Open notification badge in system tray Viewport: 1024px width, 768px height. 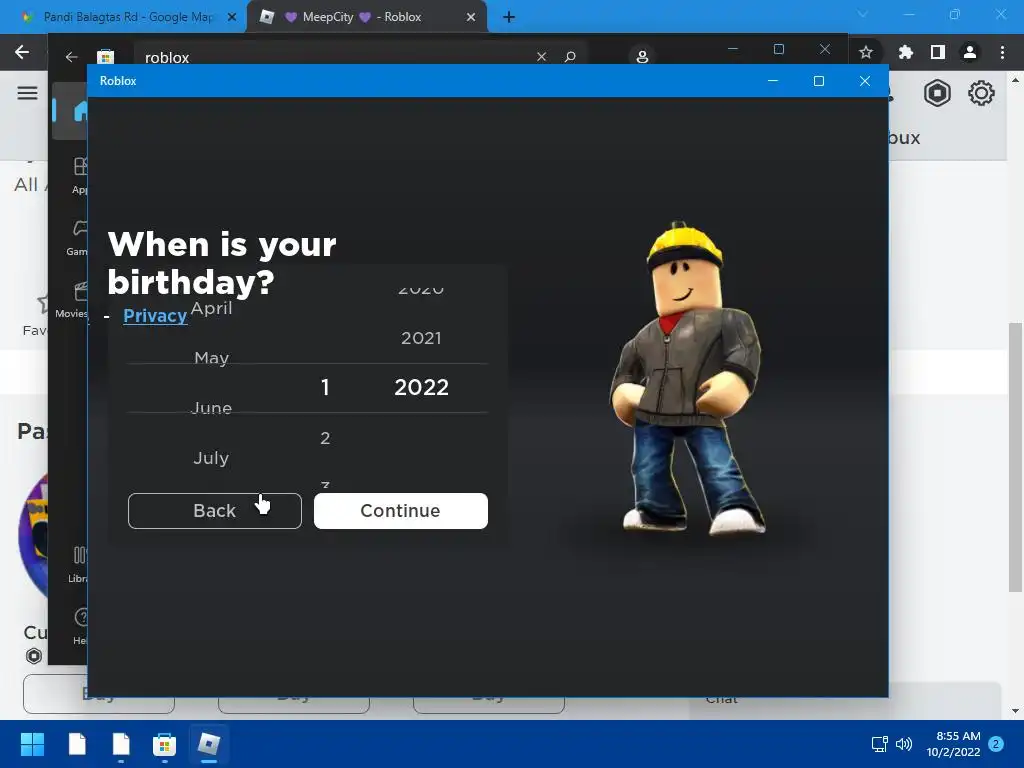tap(996, 744)
